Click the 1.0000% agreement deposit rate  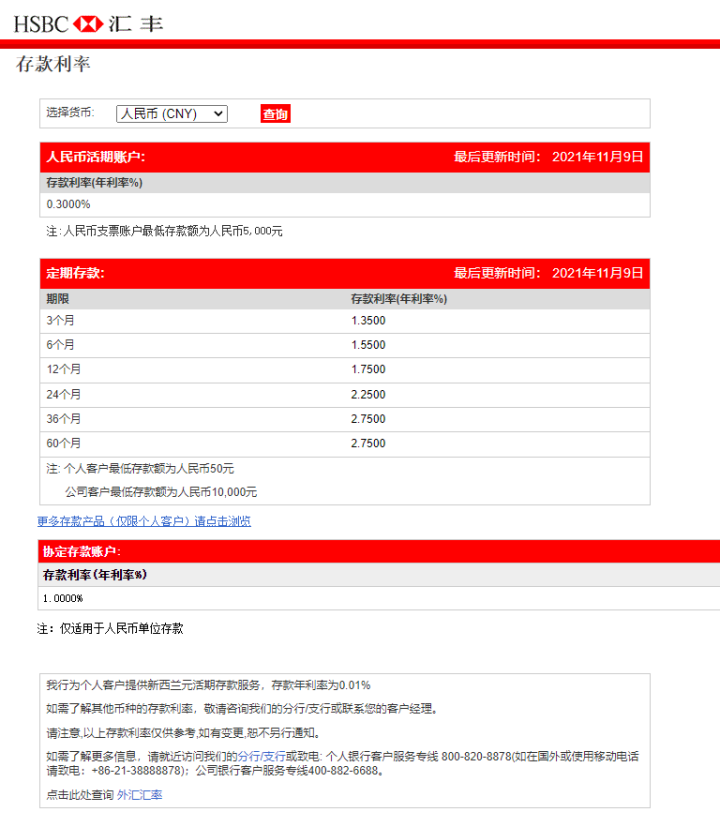tap(63, 599)
